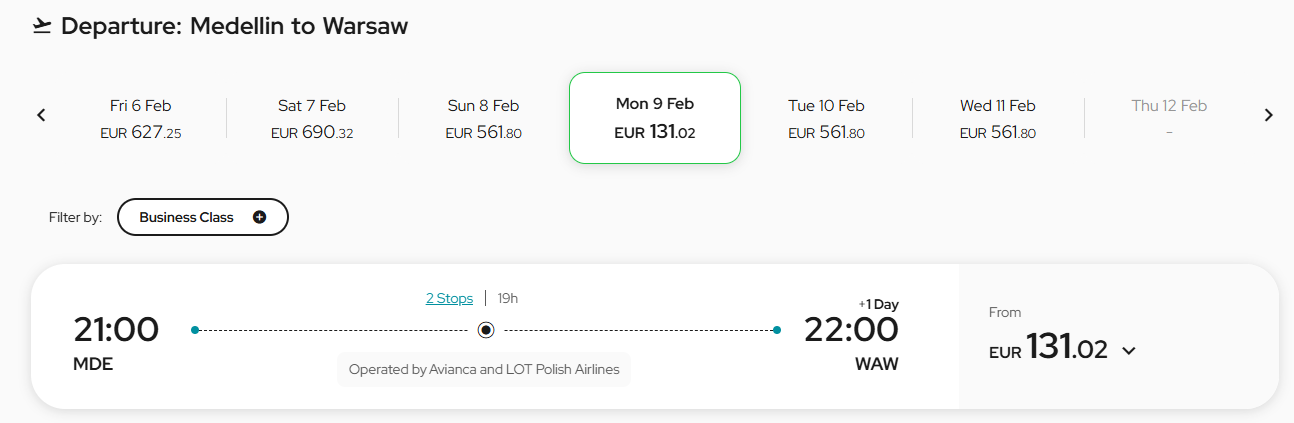The image size is (1294, 423).
Task: Select Fri 6 Feb date tab
Action: [141, 118]
